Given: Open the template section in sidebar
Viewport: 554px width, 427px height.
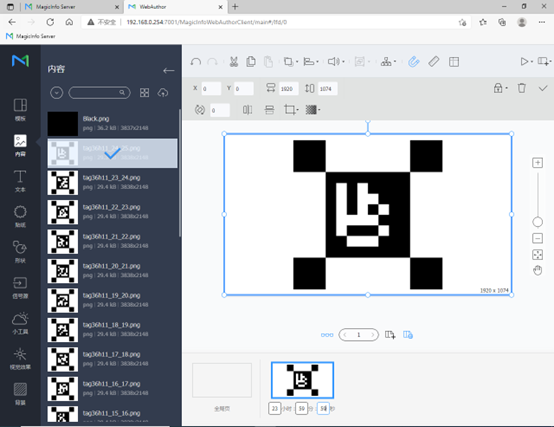Looking at the screenshot, I should coord(20,109).
